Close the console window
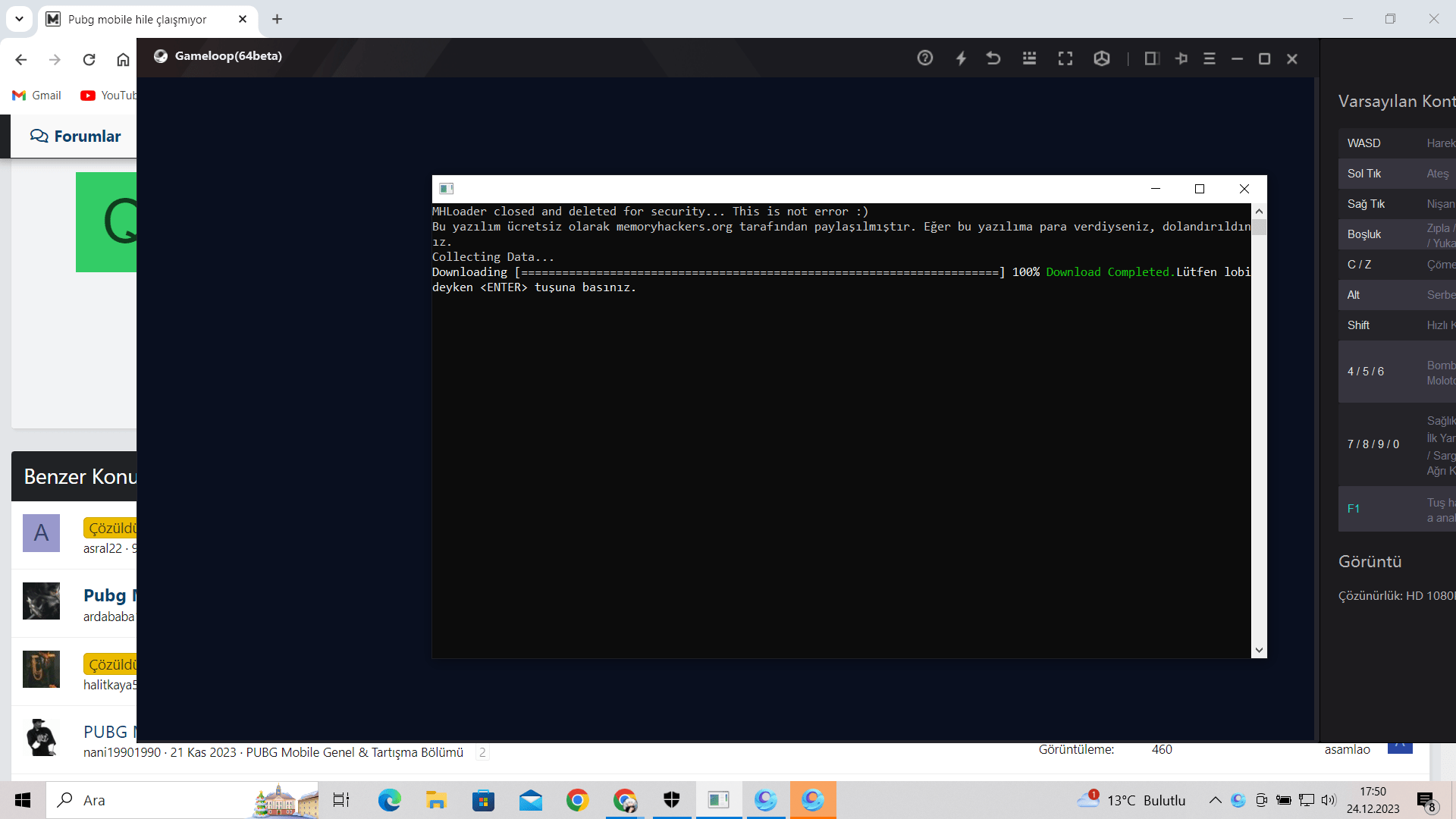Screen dimensions: 1456x819 tap(1244, 189)
